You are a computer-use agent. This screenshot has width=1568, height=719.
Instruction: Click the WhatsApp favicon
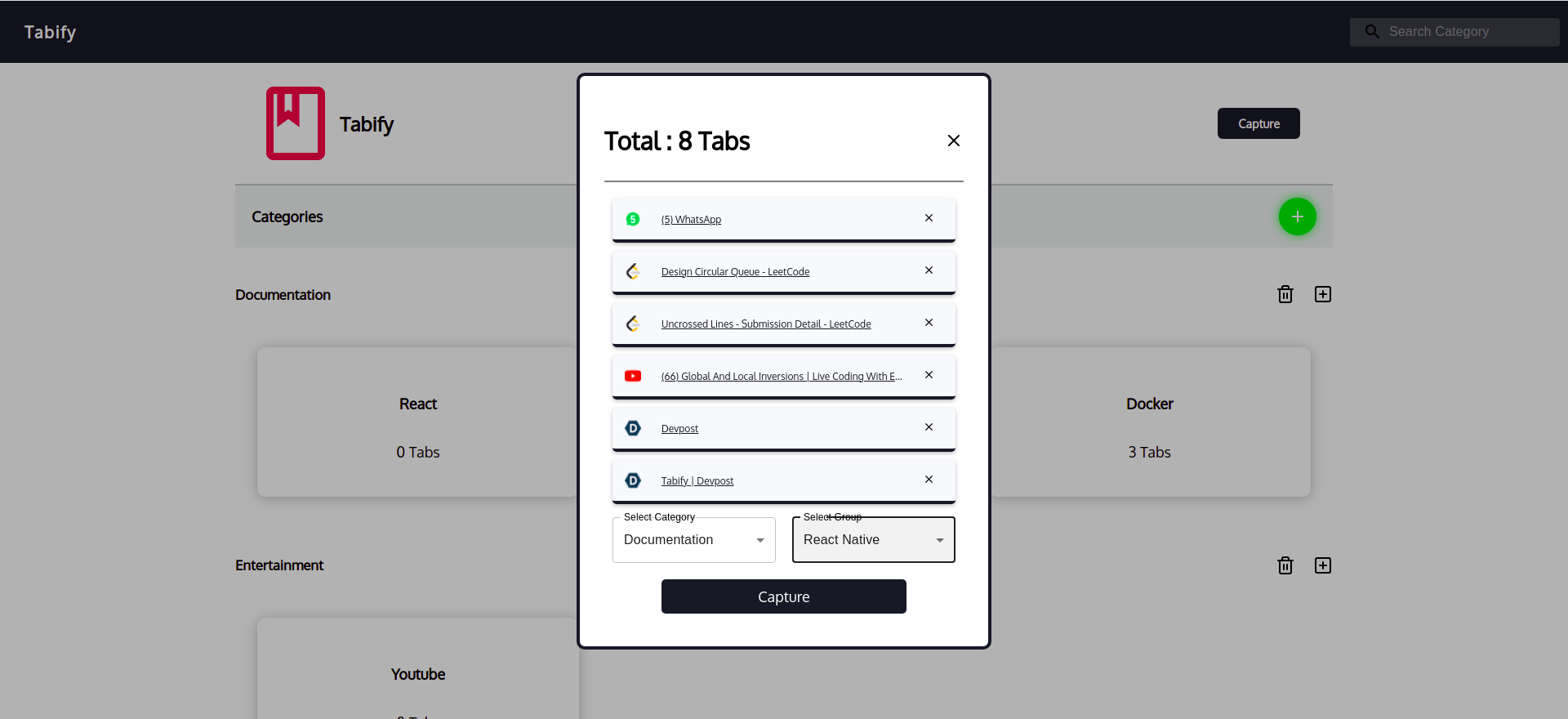(x=633, y=219)
